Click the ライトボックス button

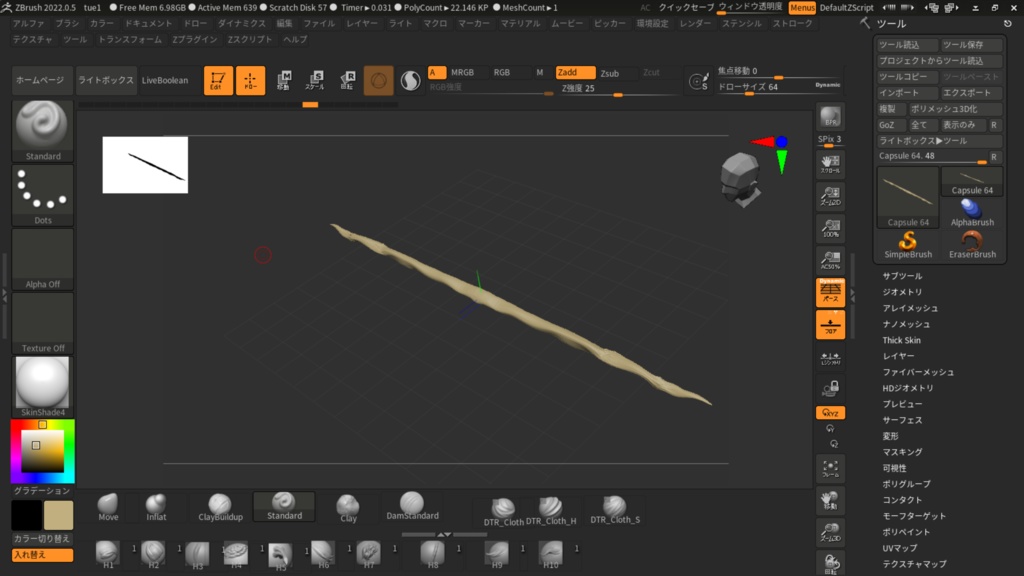coord(106,80)
